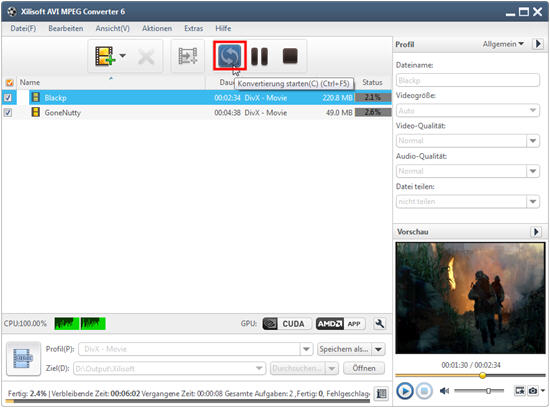The image size is (550, 408).
Task: Collapse the Profil panel arrow
Action: click(x=538, y=44)
